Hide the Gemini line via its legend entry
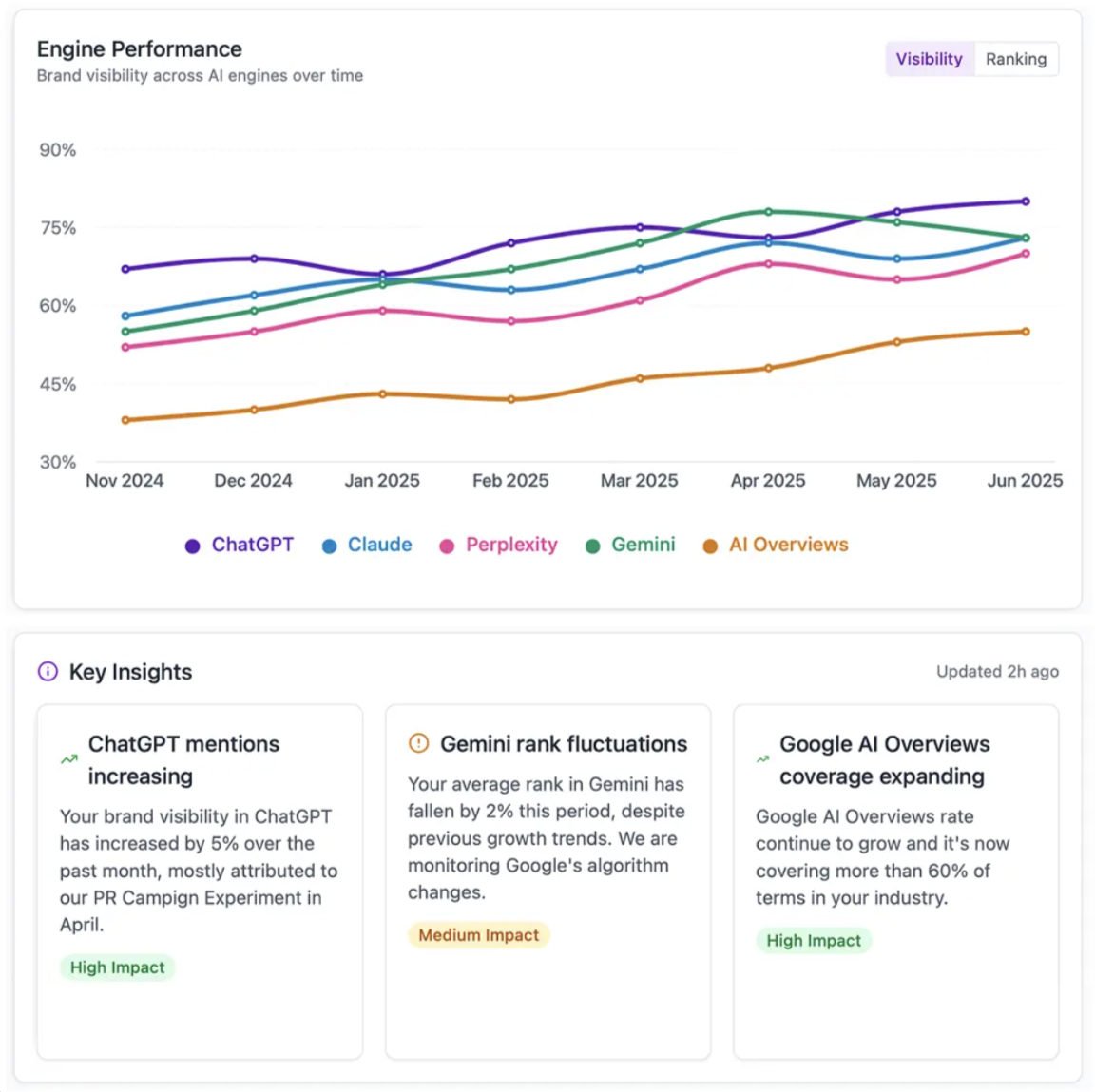 [x=630, y=545]
